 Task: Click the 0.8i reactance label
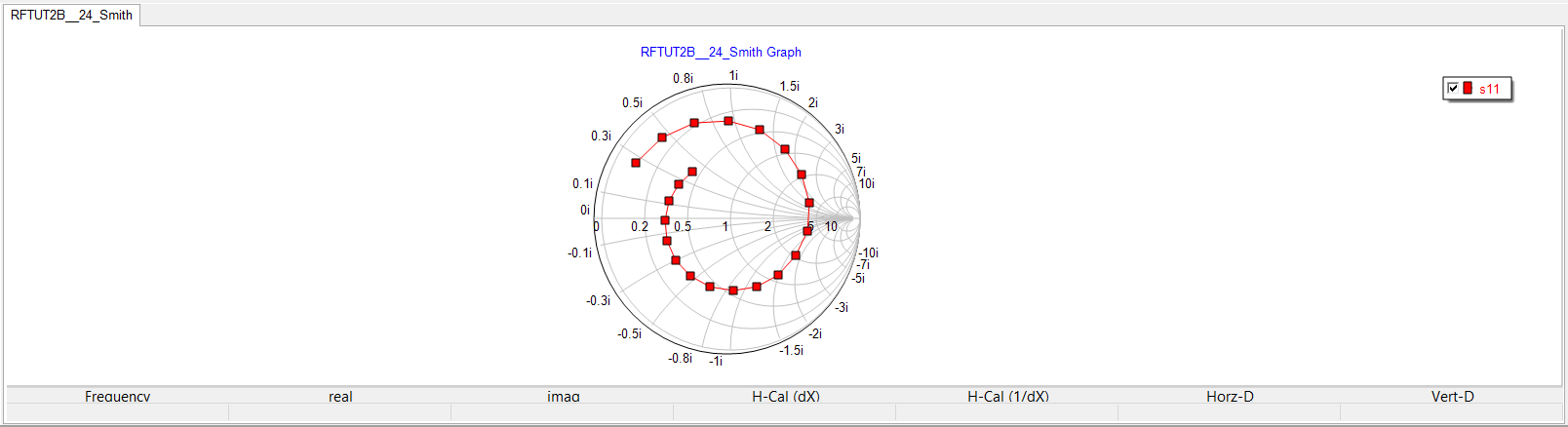point(683,78)
